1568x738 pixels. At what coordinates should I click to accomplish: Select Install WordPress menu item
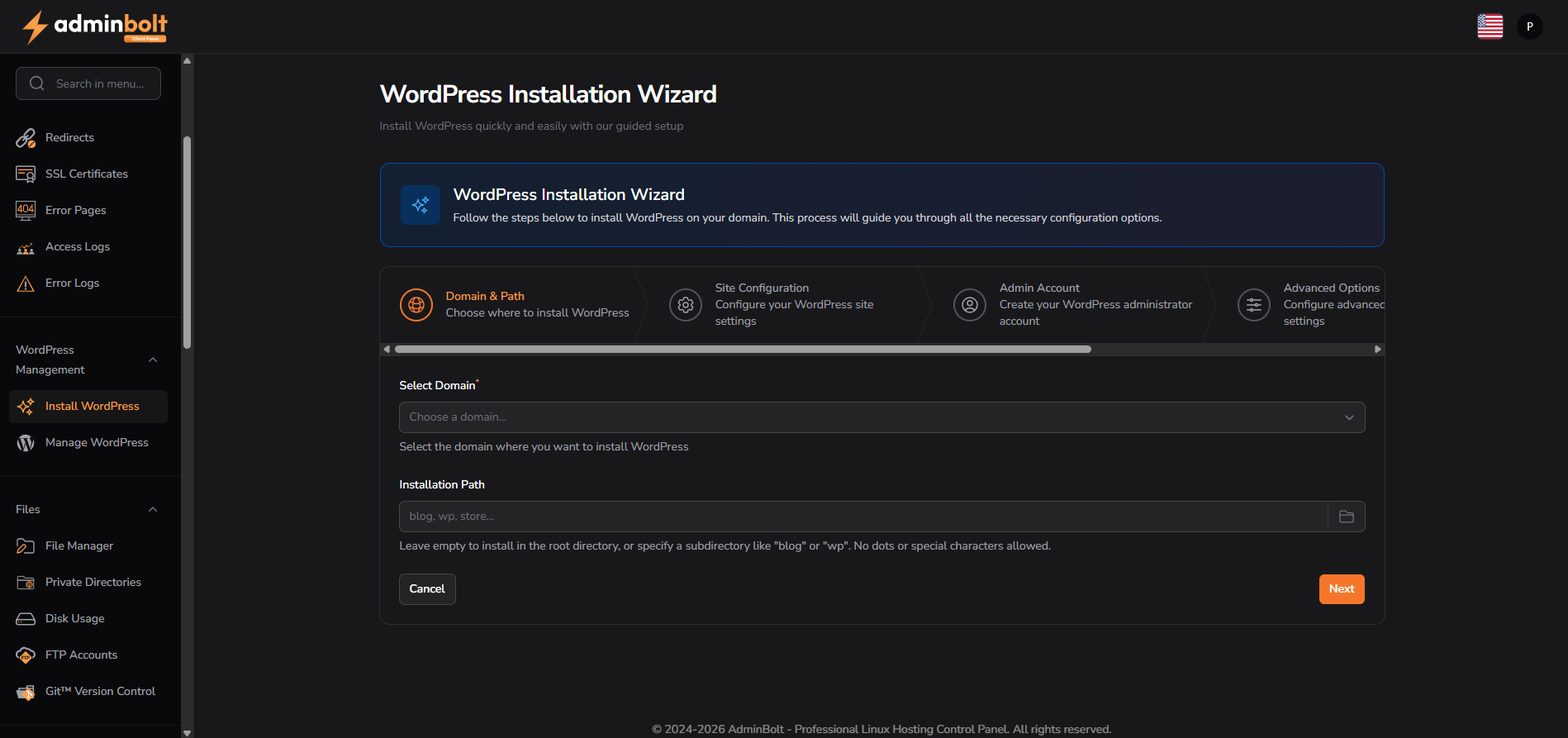88,407
